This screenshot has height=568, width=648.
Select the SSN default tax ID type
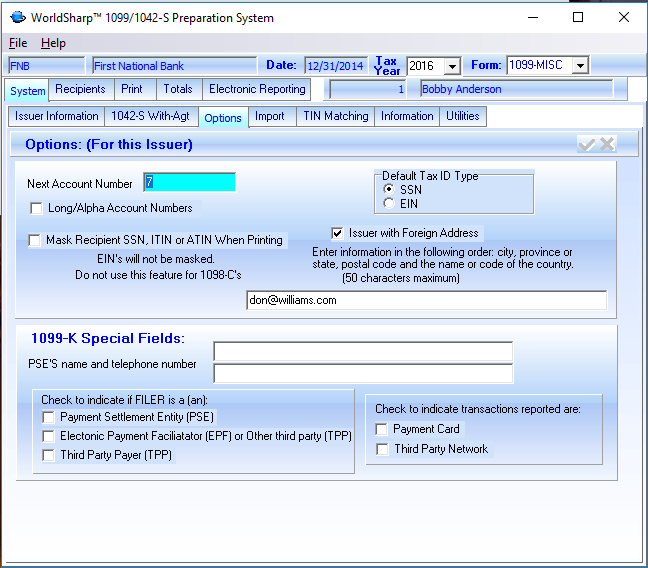(x=390, y=189)
